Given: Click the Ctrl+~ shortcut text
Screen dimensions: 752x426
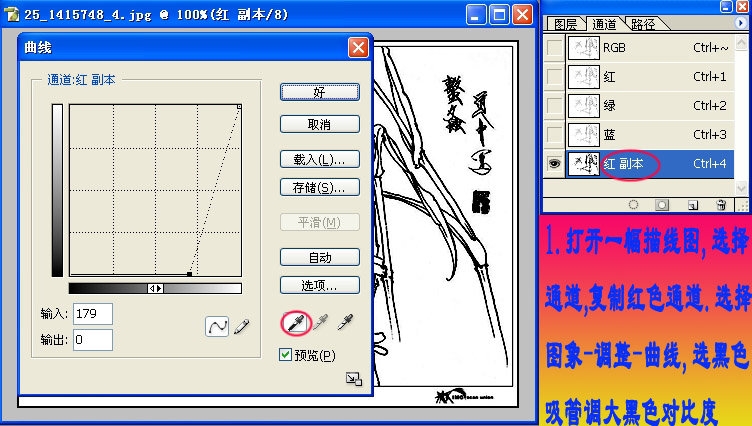Looking at the screenshot, I should [x=711, y=47].
